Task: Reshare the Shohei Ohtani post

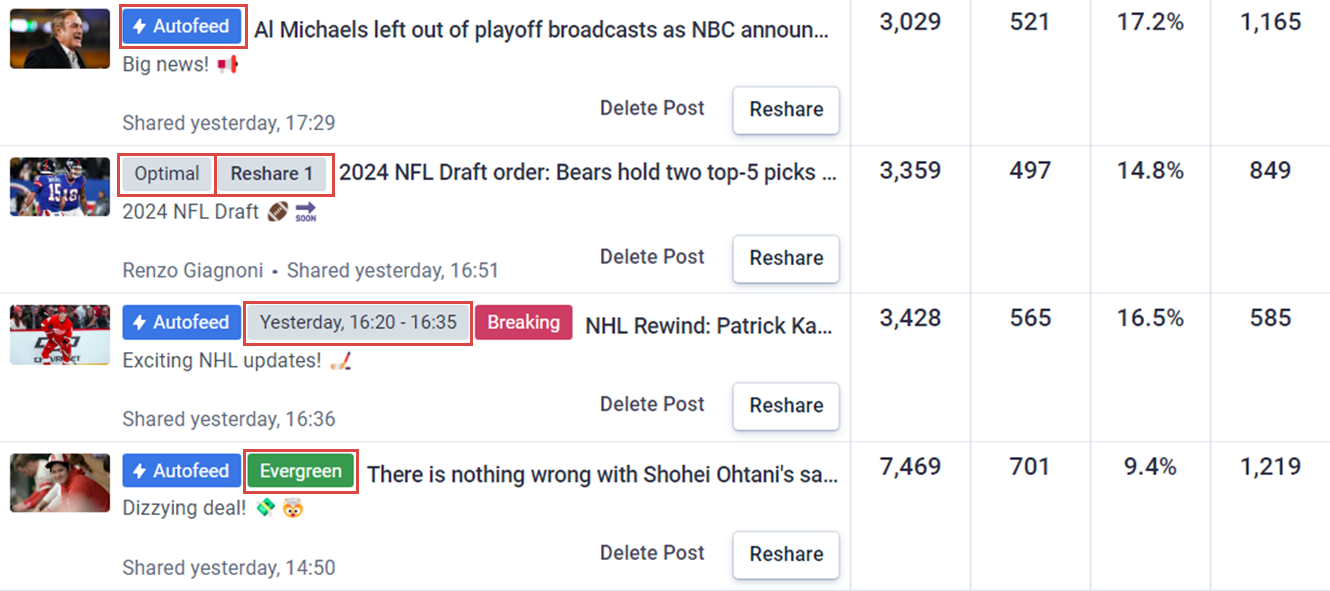Action: click(x=786, y=554)
